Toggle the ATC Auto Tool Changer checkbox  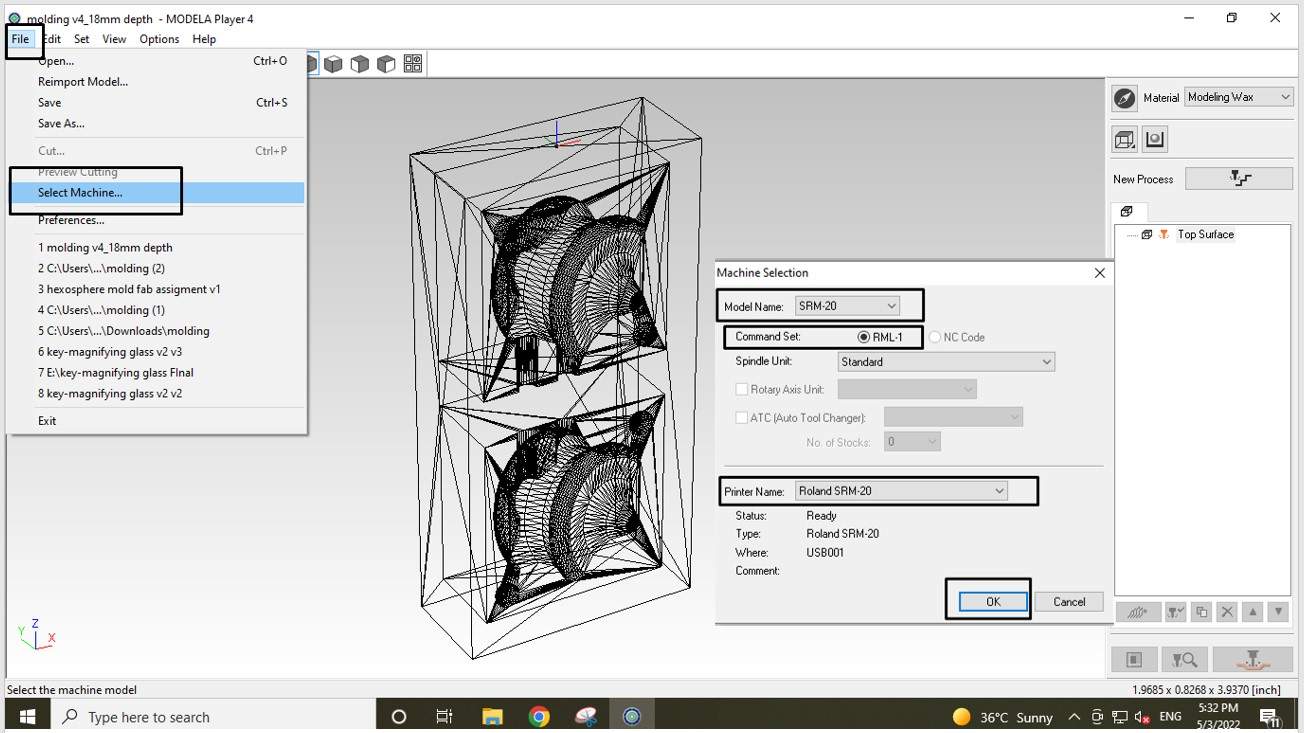pyautogui.click(x=742, y=418)
